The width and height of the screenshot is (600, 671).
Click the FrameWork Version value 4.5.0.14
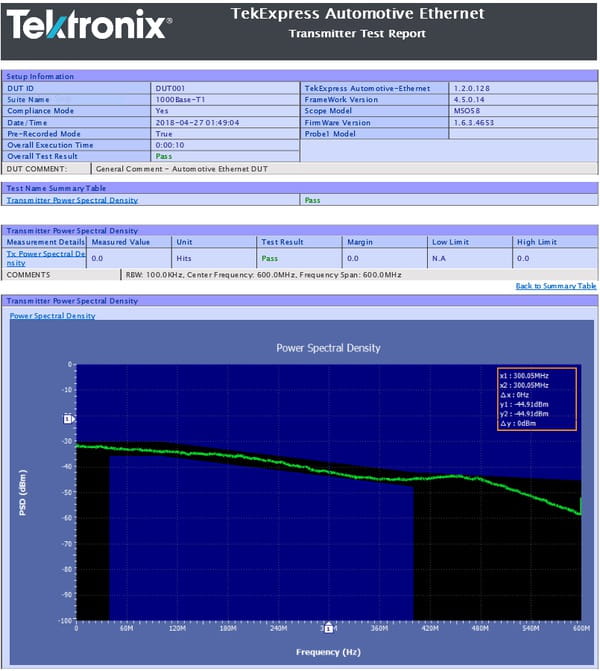click(x=469, y=100)
